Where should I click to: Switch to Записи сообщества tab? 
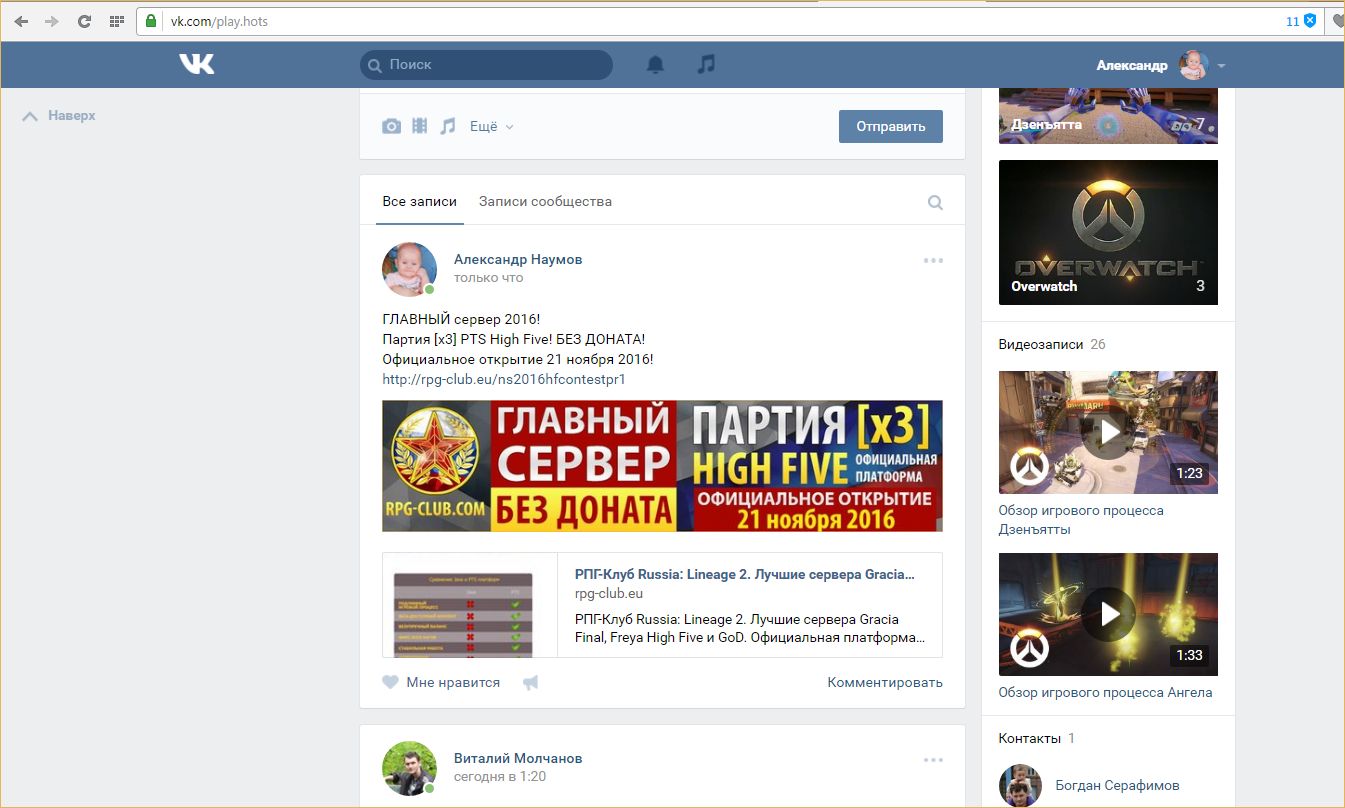click(545, 201)
